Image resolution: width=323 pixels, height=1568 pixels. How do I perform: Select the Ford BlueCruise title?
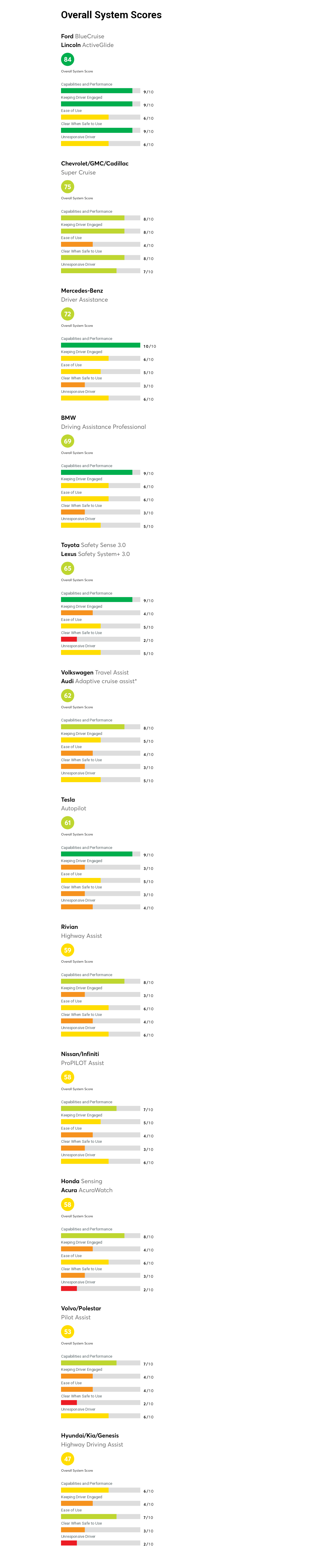point(83,37)
